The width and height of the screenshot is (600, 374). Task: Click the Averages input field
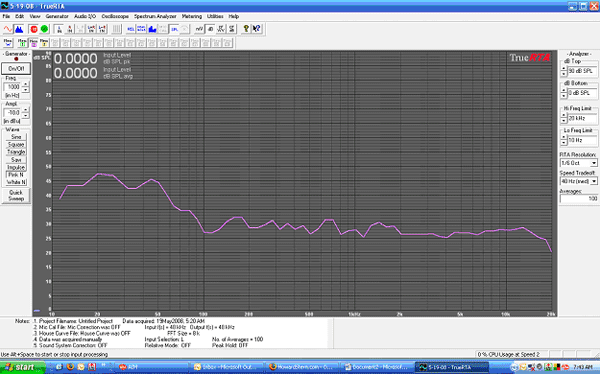(x=579, y=199)
